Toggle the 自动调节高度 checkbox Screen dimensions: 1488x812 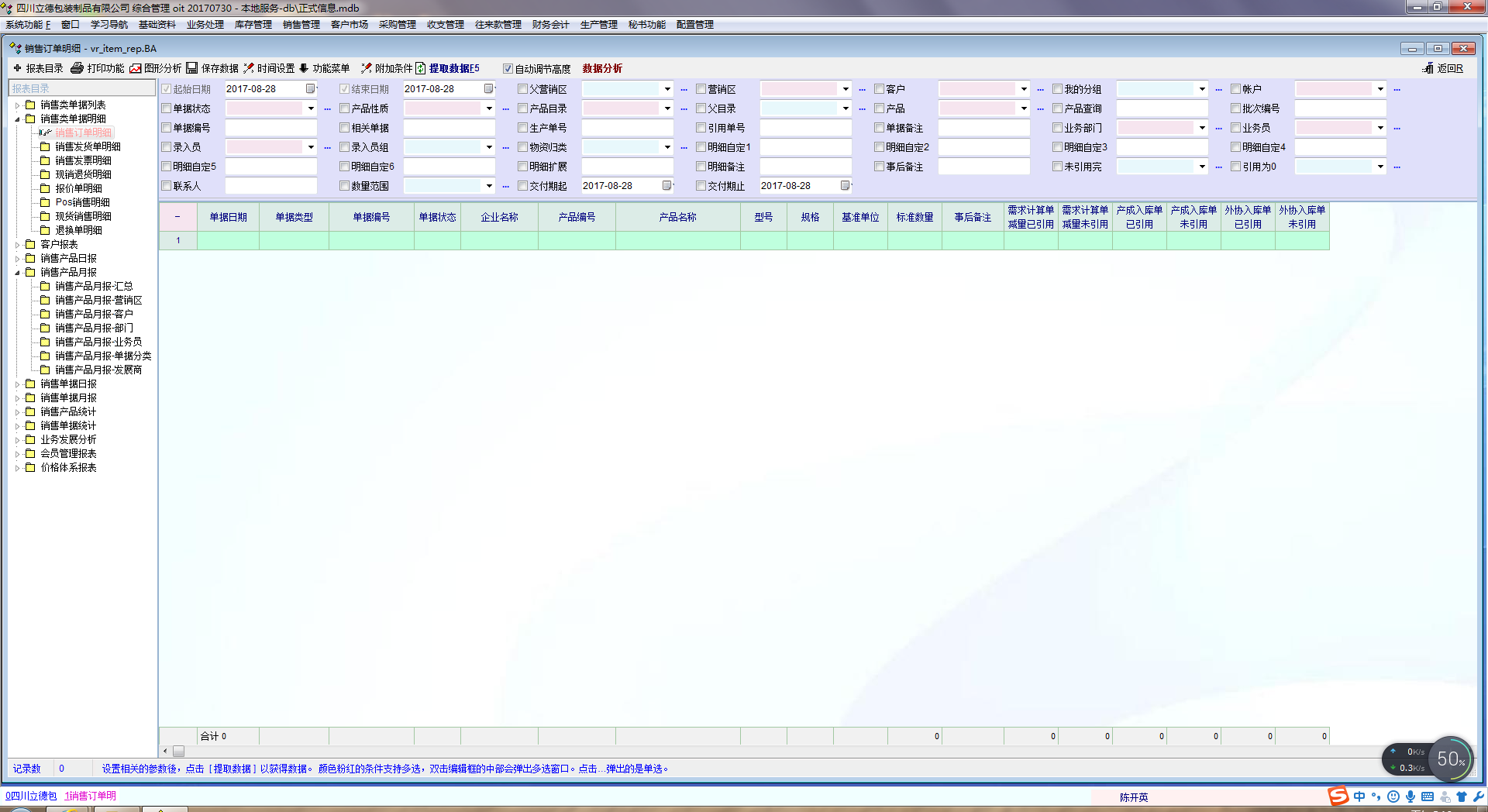(x=508, y=69)
